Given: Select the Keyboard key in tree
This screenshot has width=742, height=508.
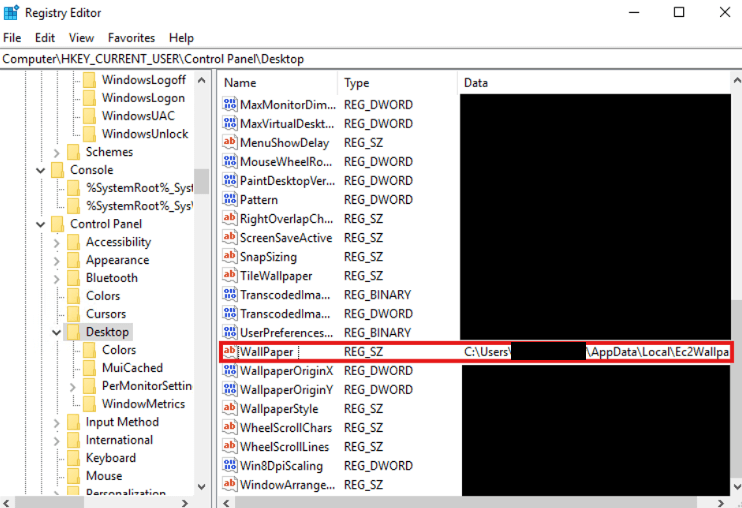Looking at the screenshot, I should point(110,458).
